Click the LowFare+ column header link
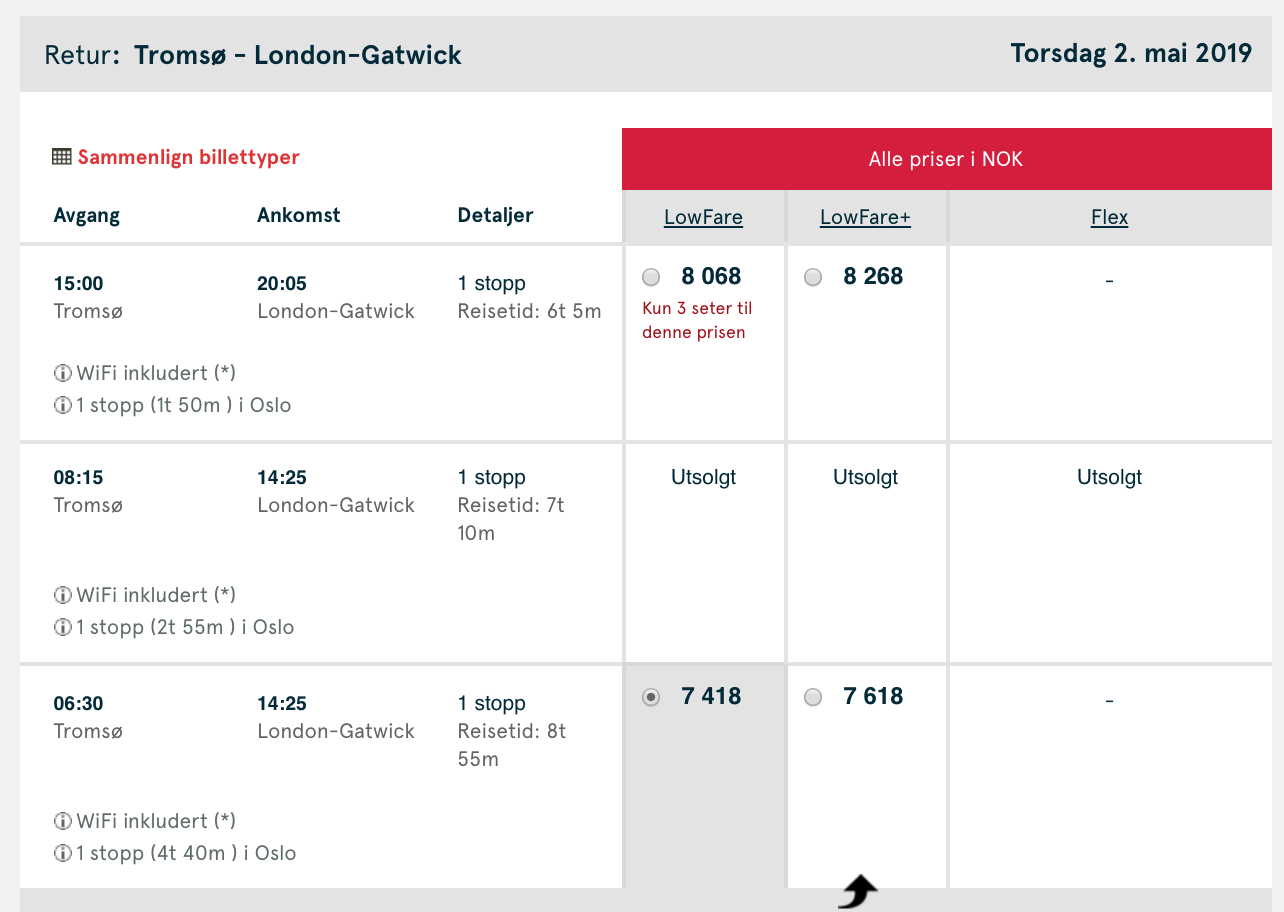 [865, 217]
